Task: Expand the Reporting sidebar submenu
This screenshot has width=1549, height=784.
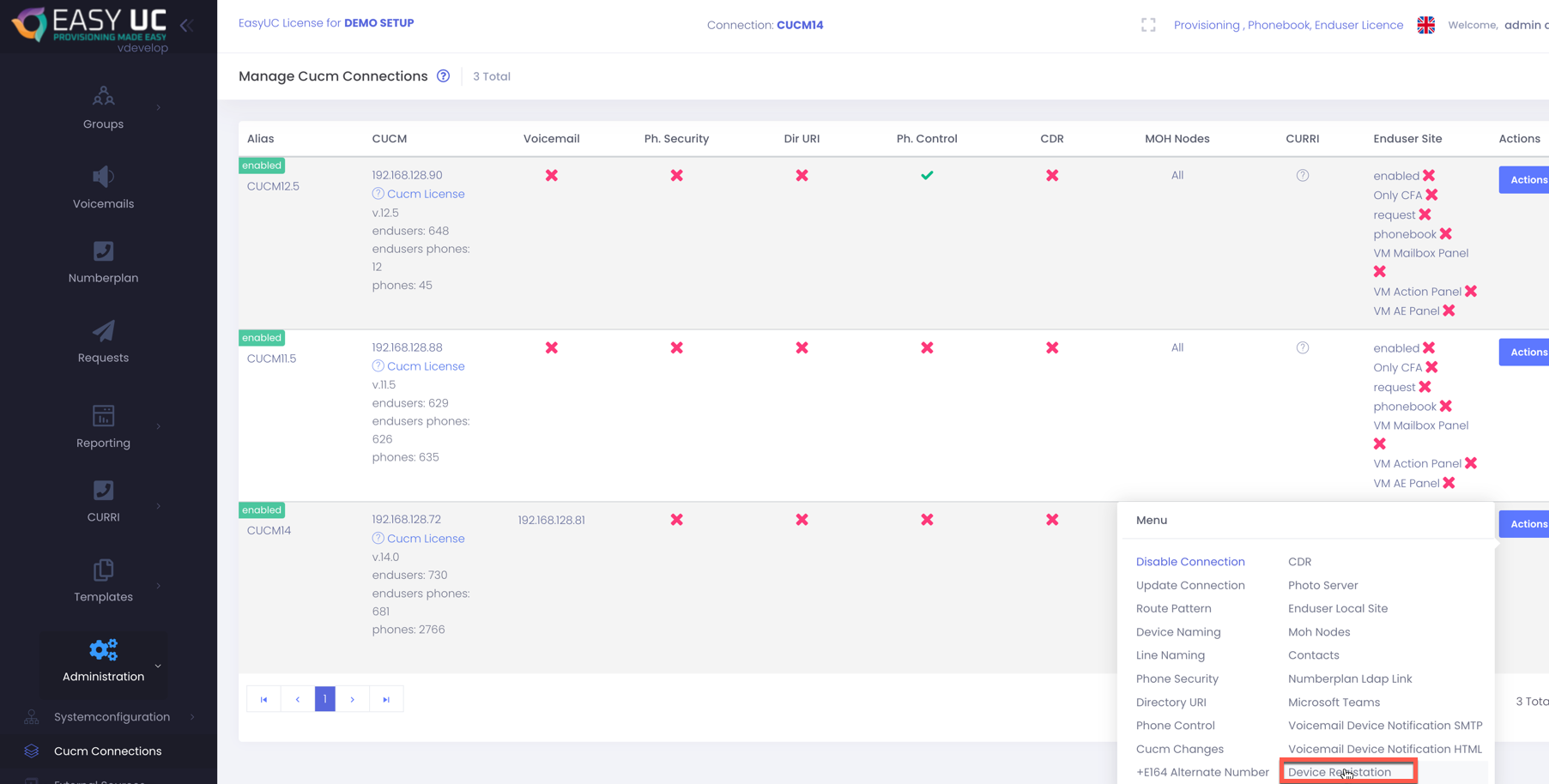Action: (159, 426)
